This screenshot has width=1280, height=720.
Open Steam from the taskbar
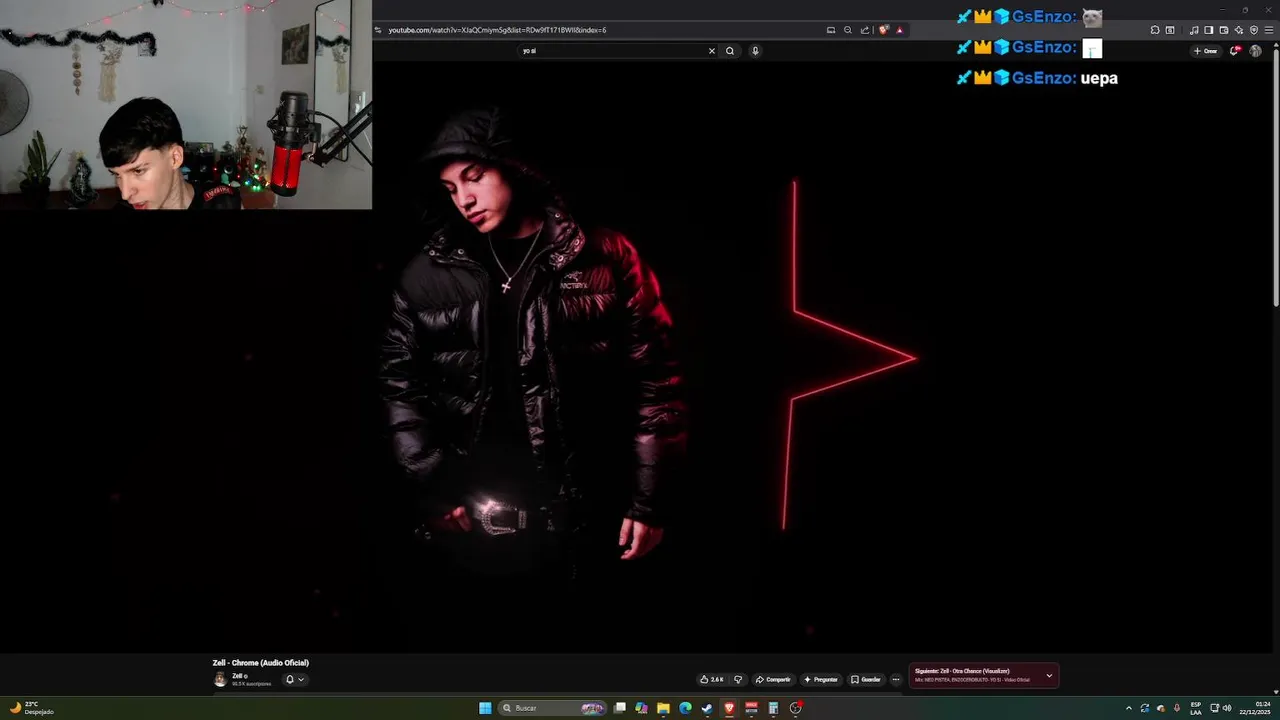tap(707, 708)
